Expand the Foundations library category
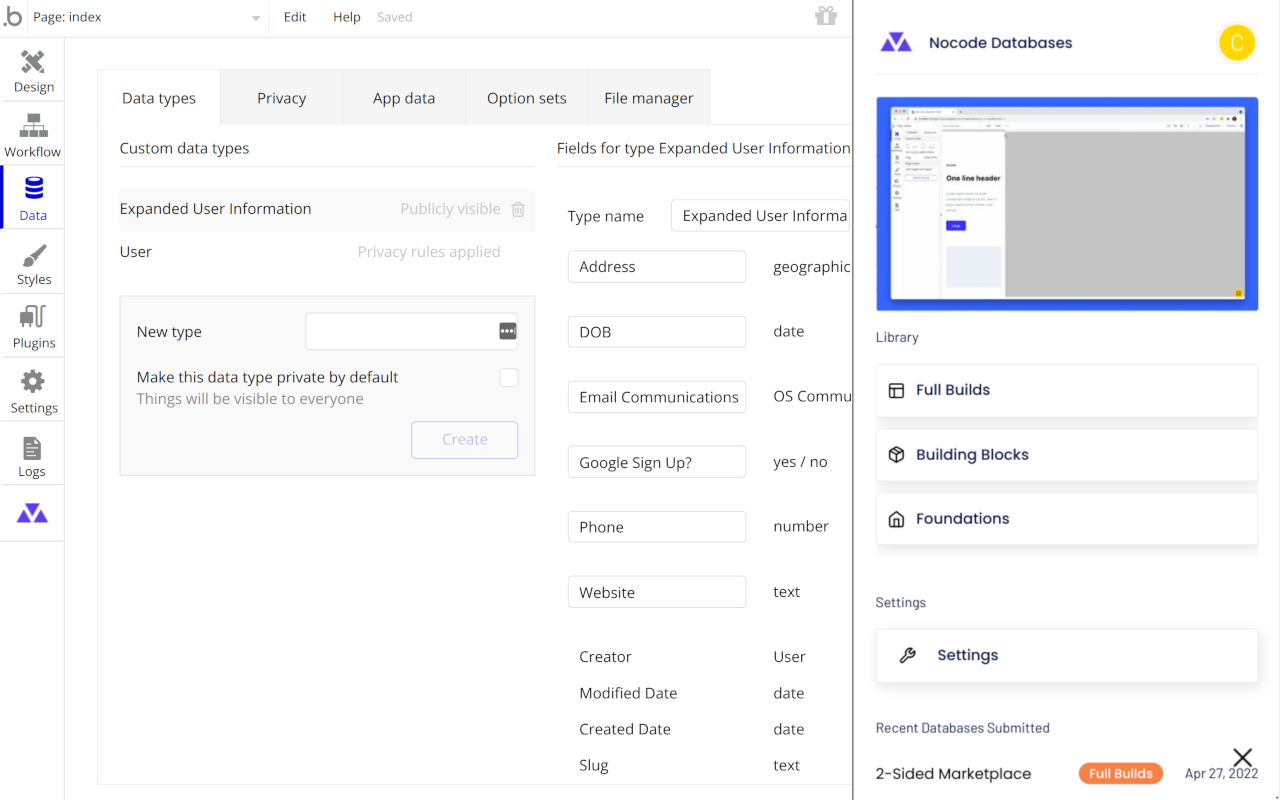Image resolution: width=1280 pixels, height=800 pixels. (1066, 518)
